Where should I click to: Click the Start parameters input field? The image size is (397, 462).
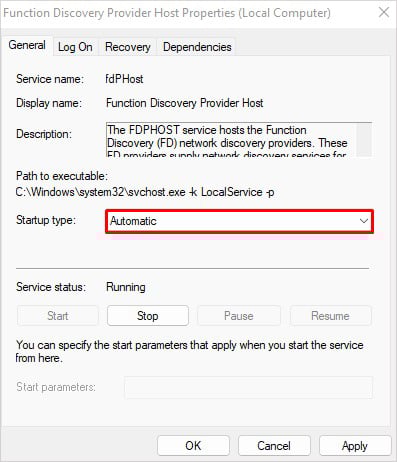248,387
